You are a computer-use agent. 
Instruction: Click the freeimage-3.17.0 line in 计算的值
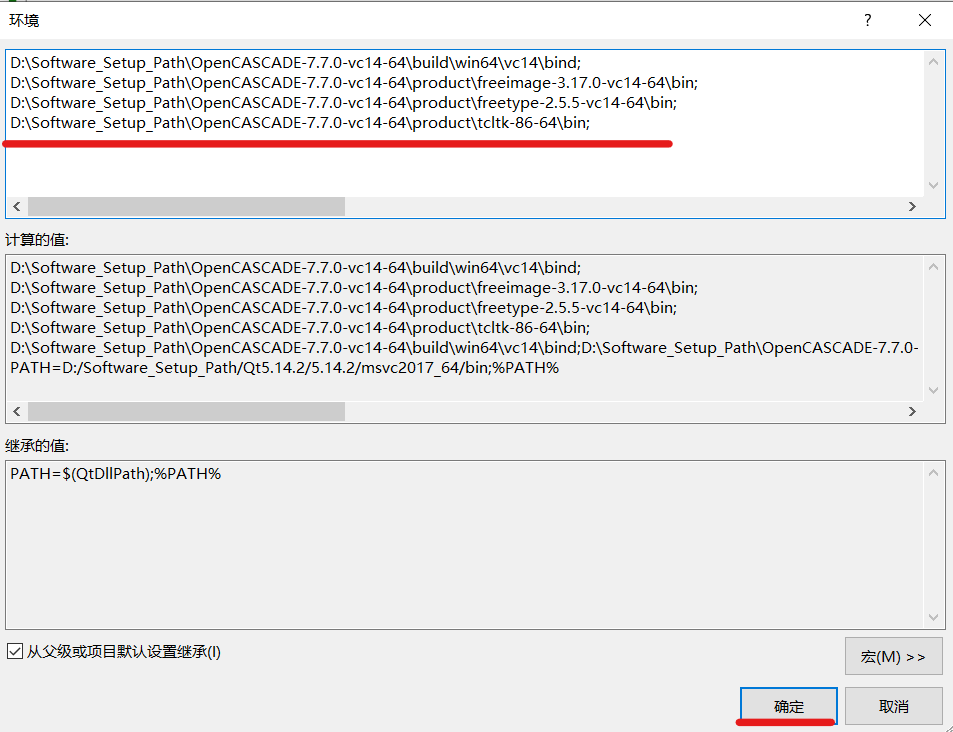click(x=354, y=288)
